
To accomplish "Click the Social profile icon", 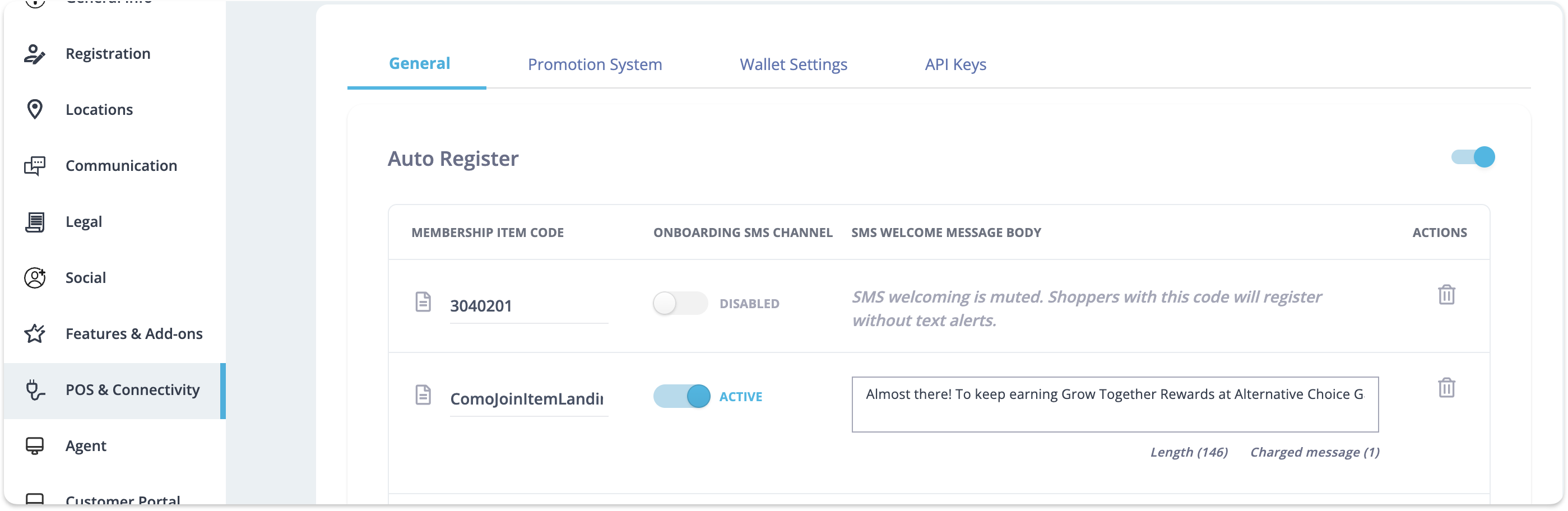I will coord(35,278).
